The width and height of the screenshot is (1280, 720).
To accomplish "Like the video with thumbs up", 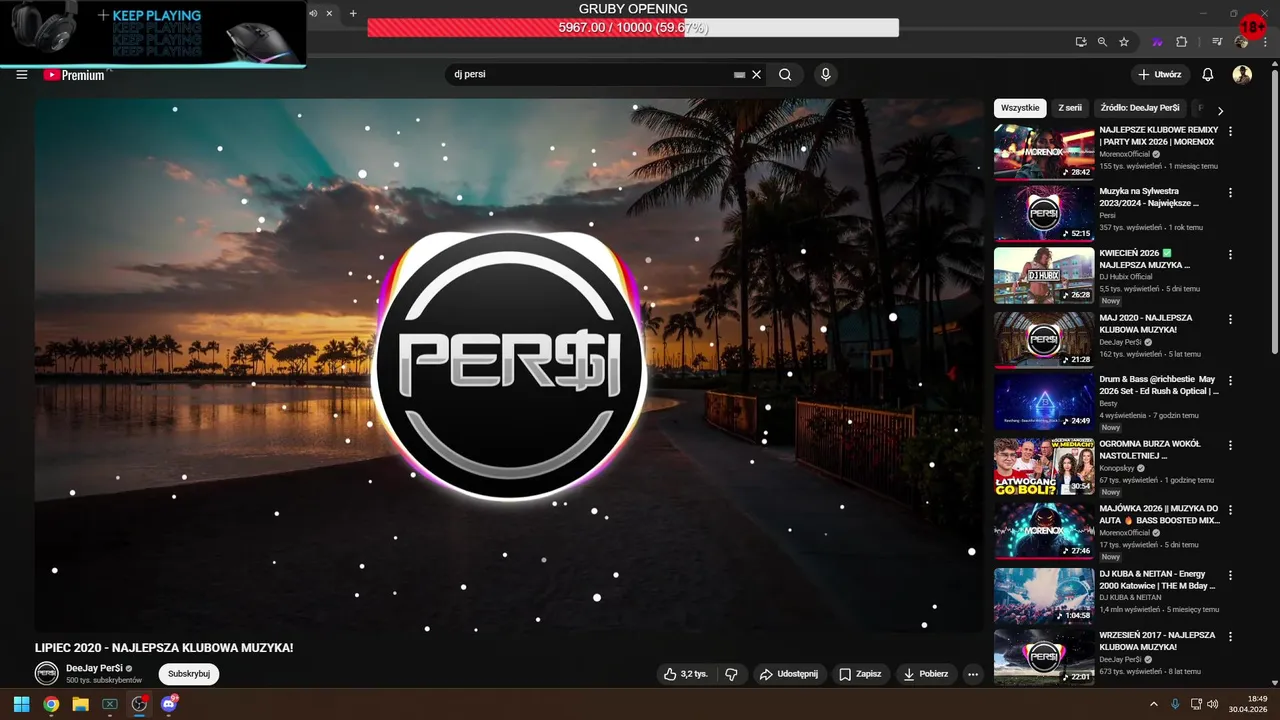I will (x=687, y=674).
